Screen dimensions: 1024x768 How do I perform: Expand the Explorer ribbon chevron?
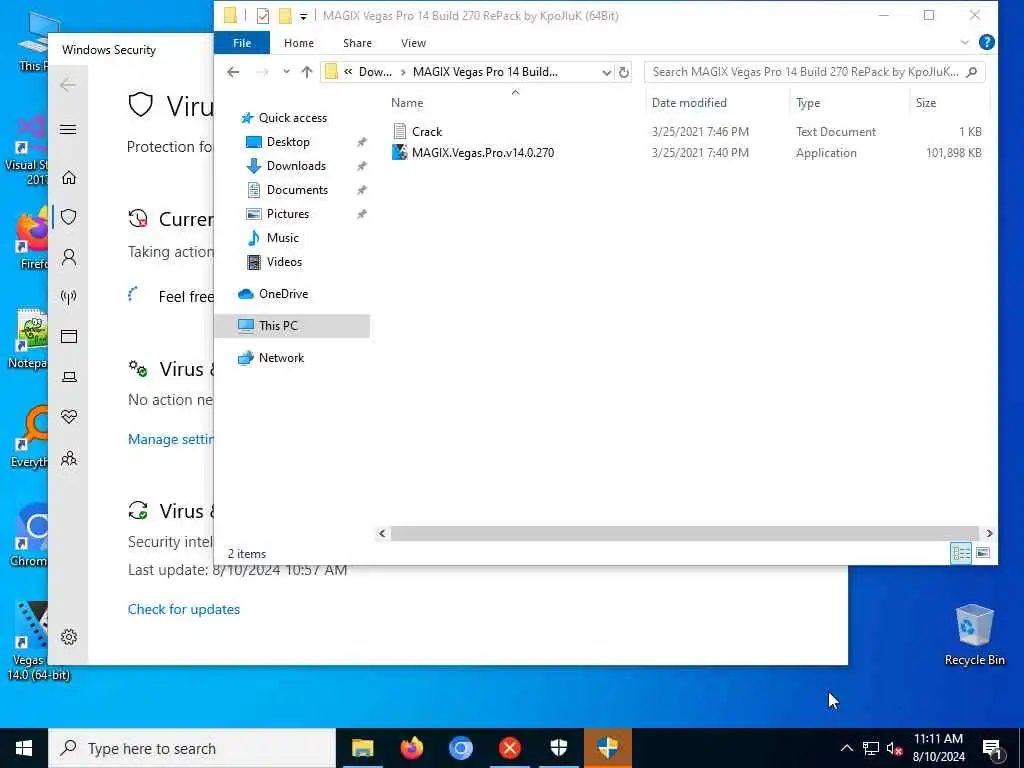click(965, 42)
